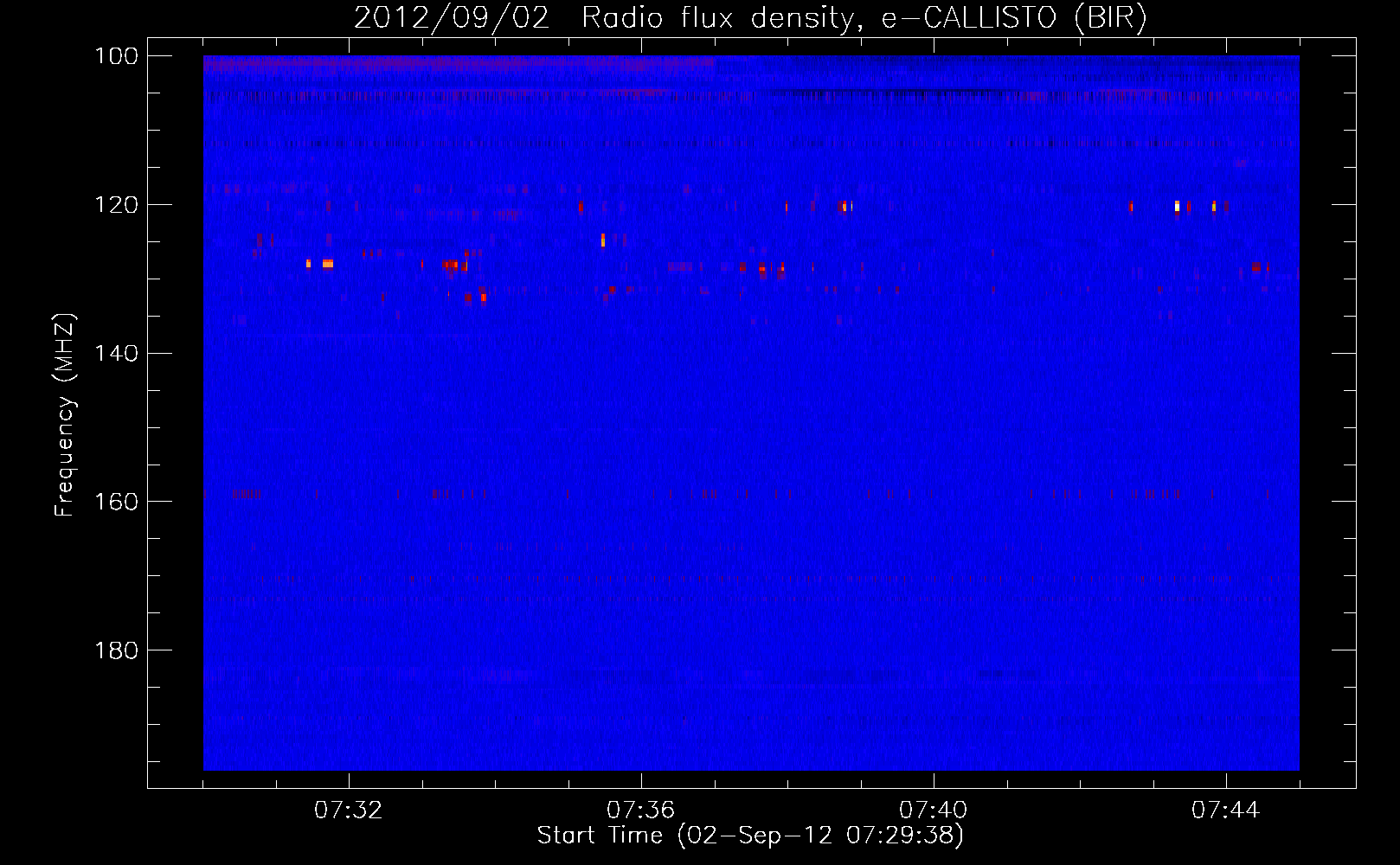Click the 07:40 time tick label
1400x865 pixels.
933,811
